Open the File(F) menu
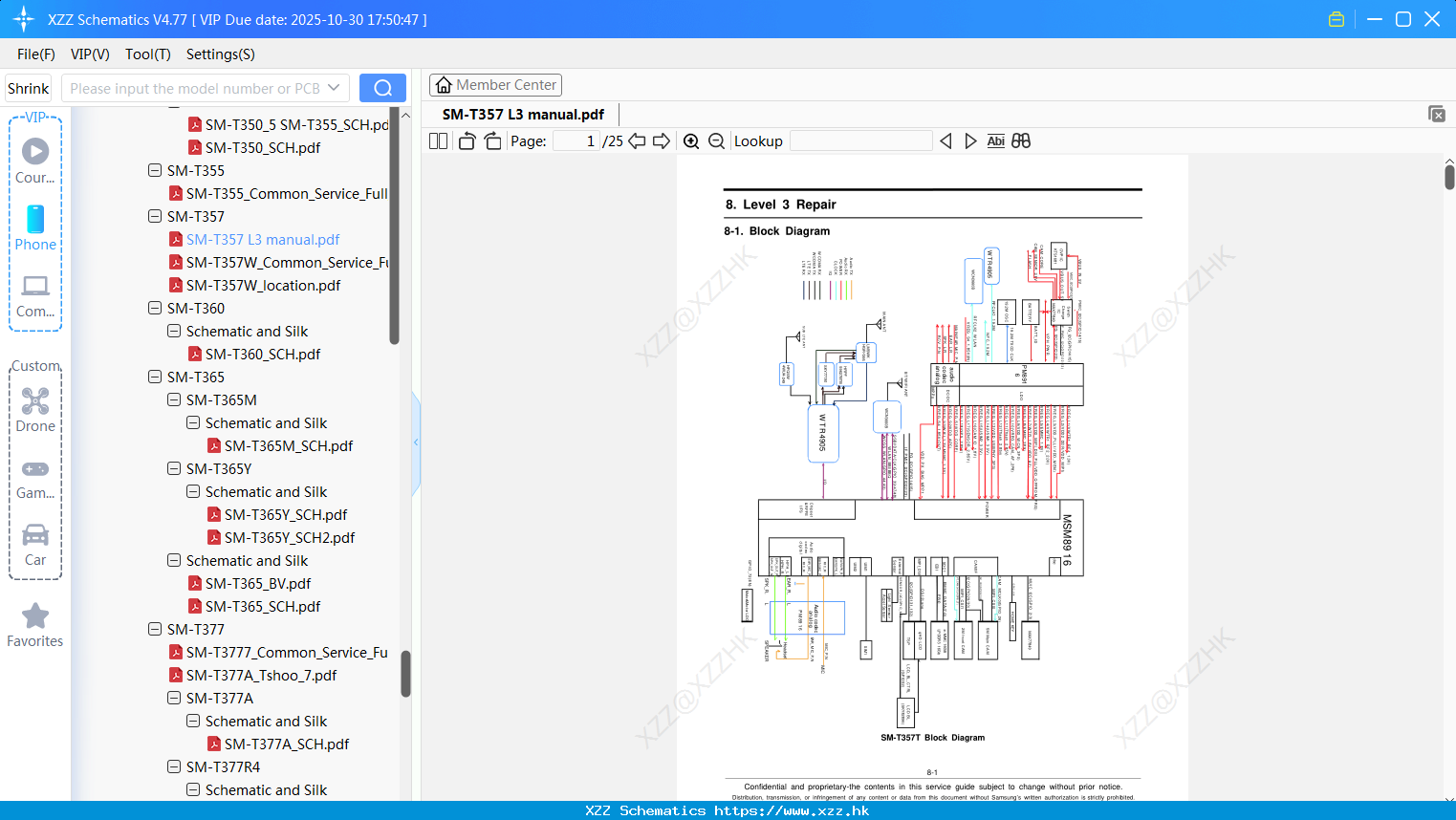Image resolution: width=1456 pixels, height=820 pixels. (x=36, y=54)
